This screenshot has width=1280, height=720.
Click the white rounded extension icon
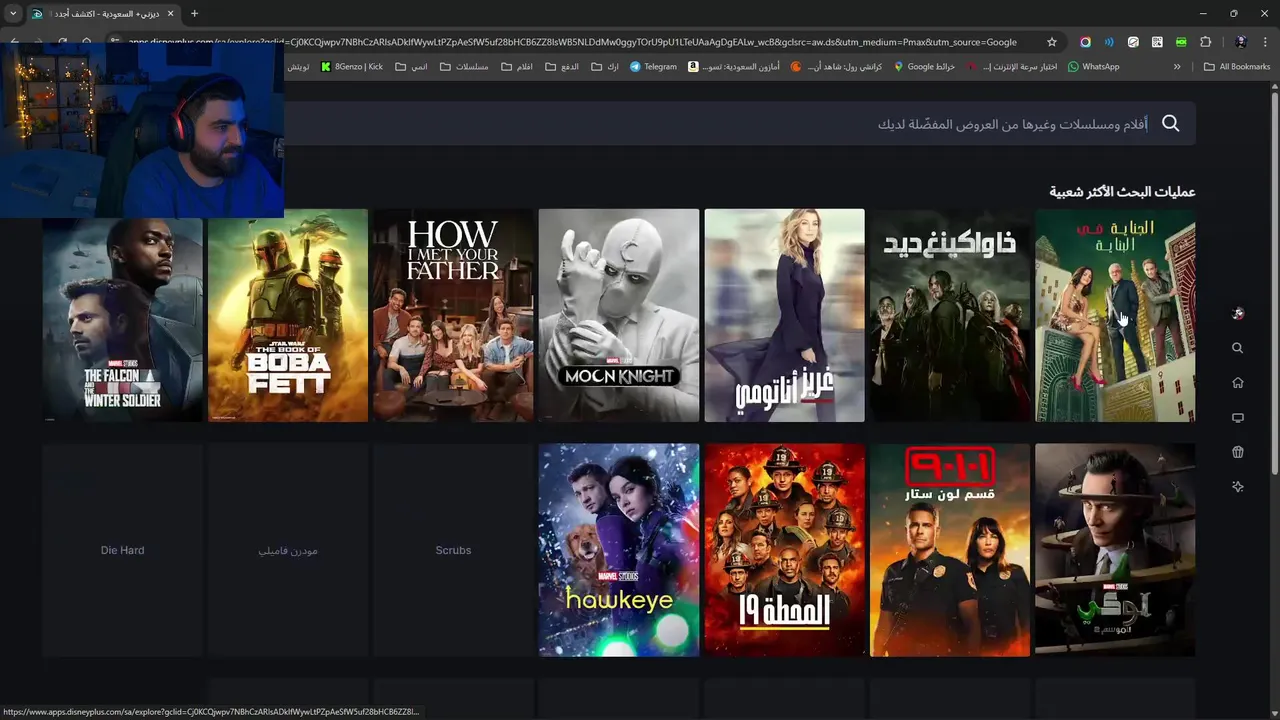pos(1133,42)
